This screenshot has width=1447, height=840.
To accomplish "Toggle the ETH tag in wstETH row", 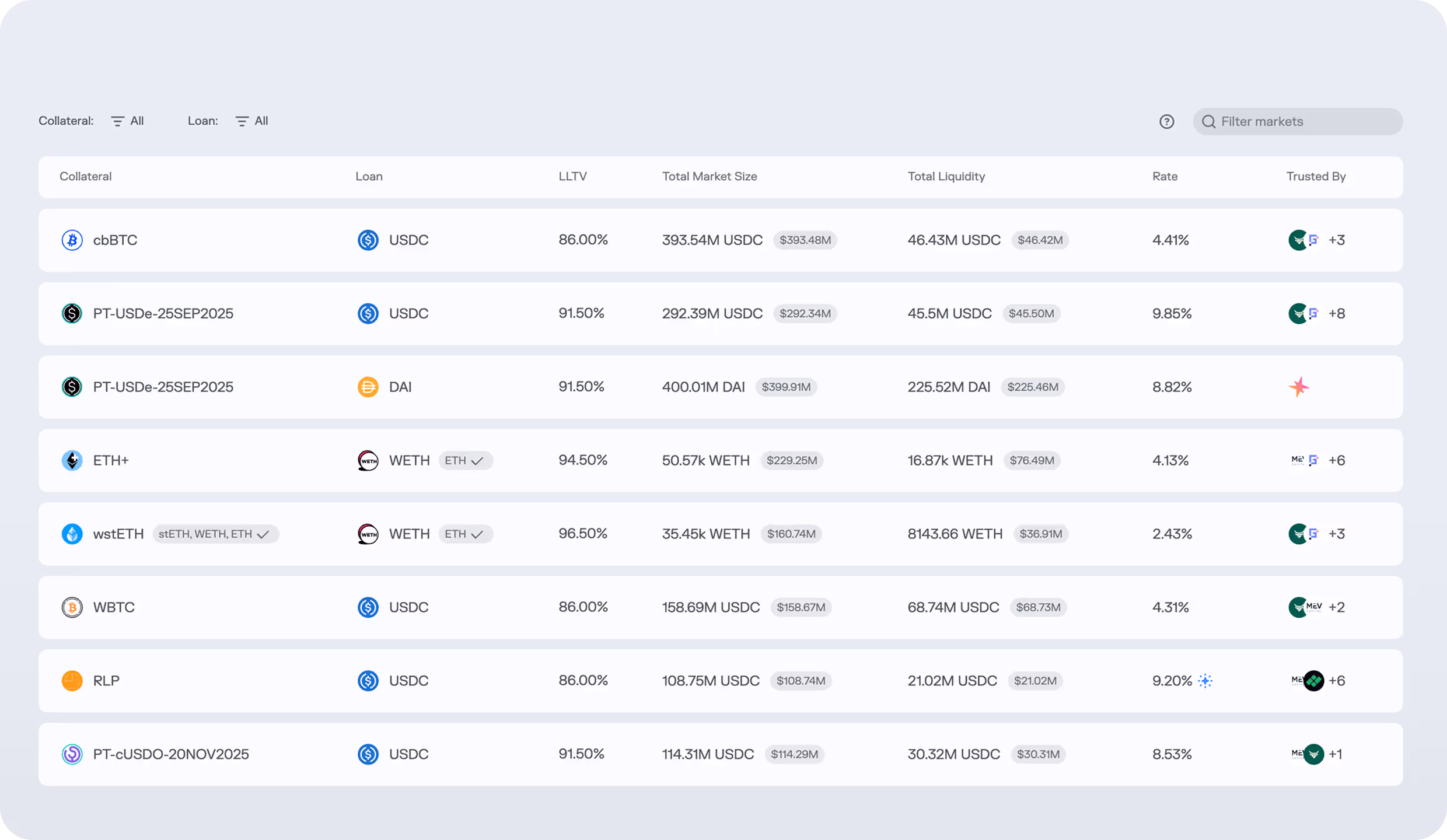I will 465,534.
